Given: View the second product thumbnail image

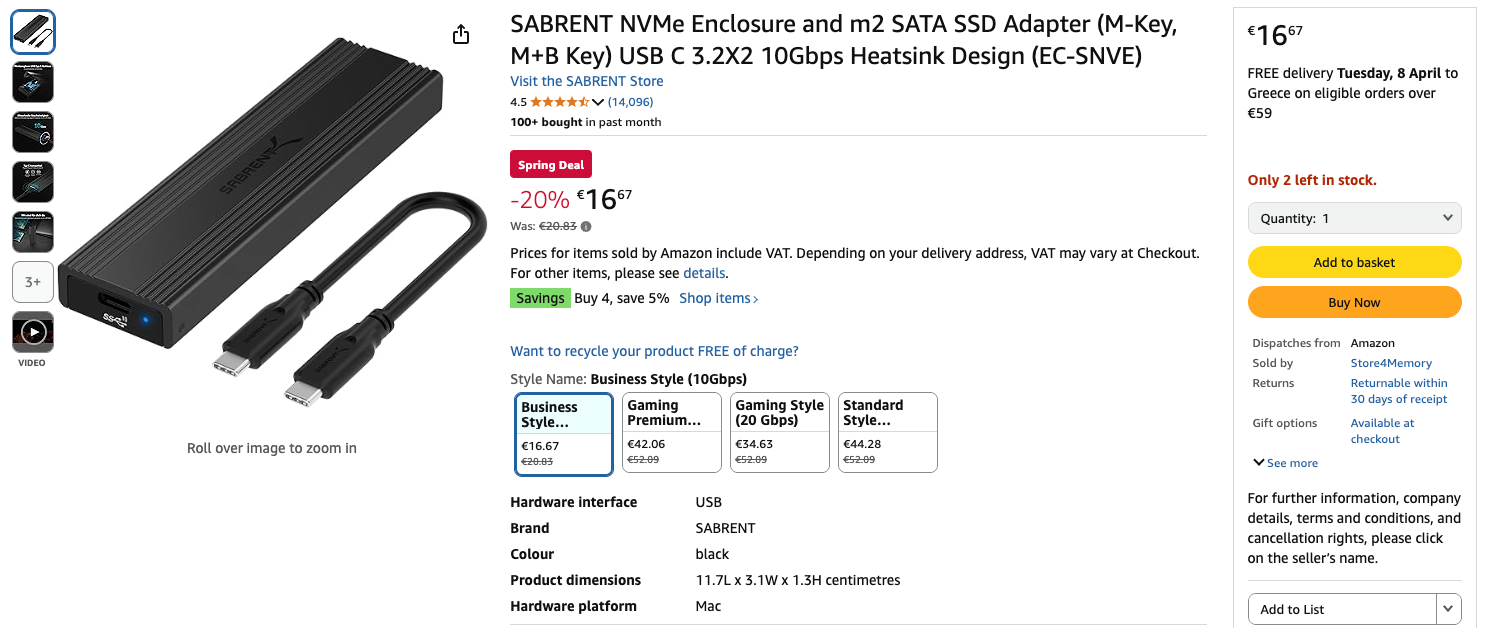Looking at the screenshot, I should (x=33, y=82).
